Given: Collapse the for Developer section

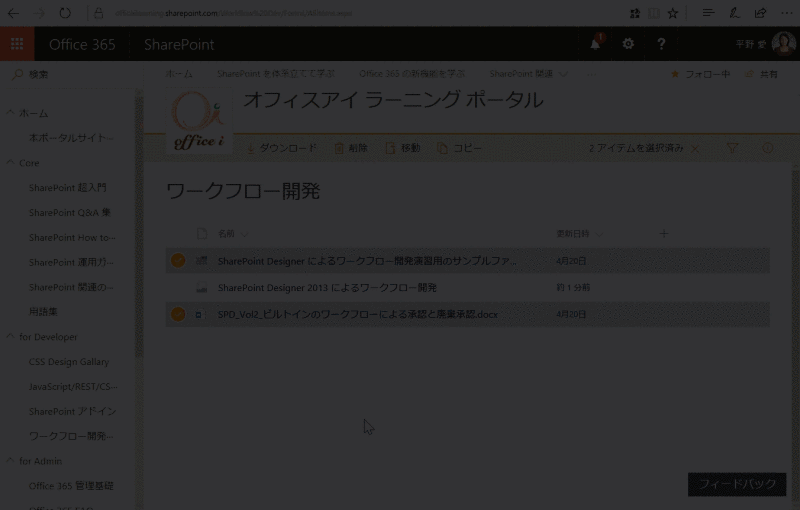Looking at the screenshot, I should tap(10, 337).
